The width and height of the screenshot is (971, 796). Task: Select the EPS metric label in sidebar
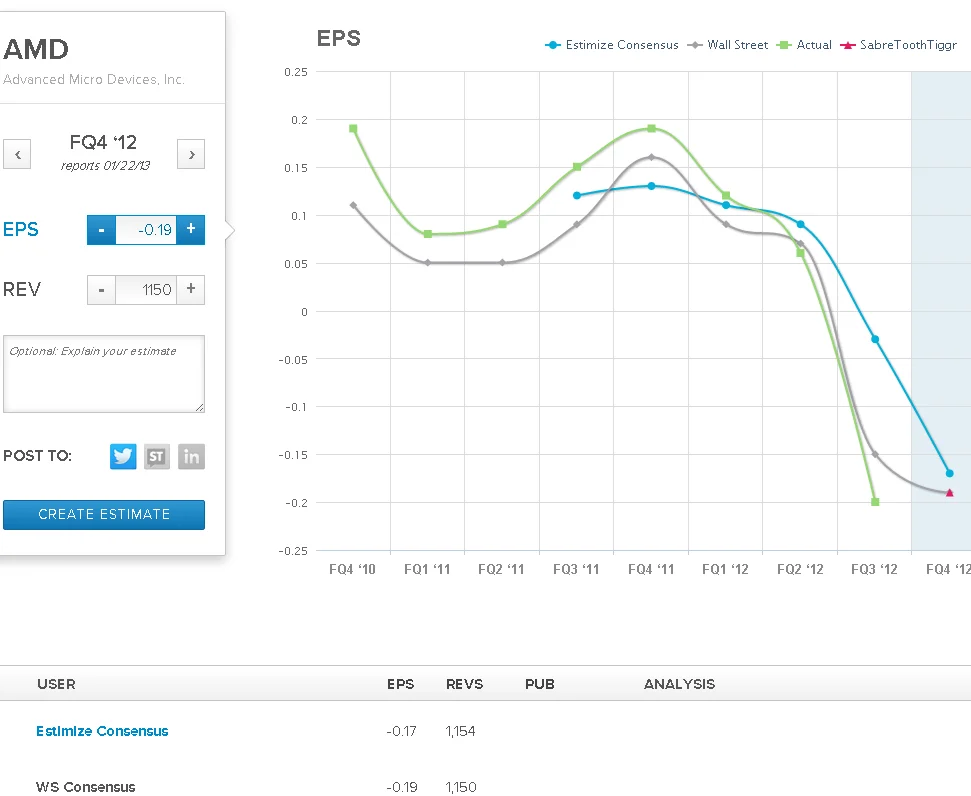tap(20, 230)
